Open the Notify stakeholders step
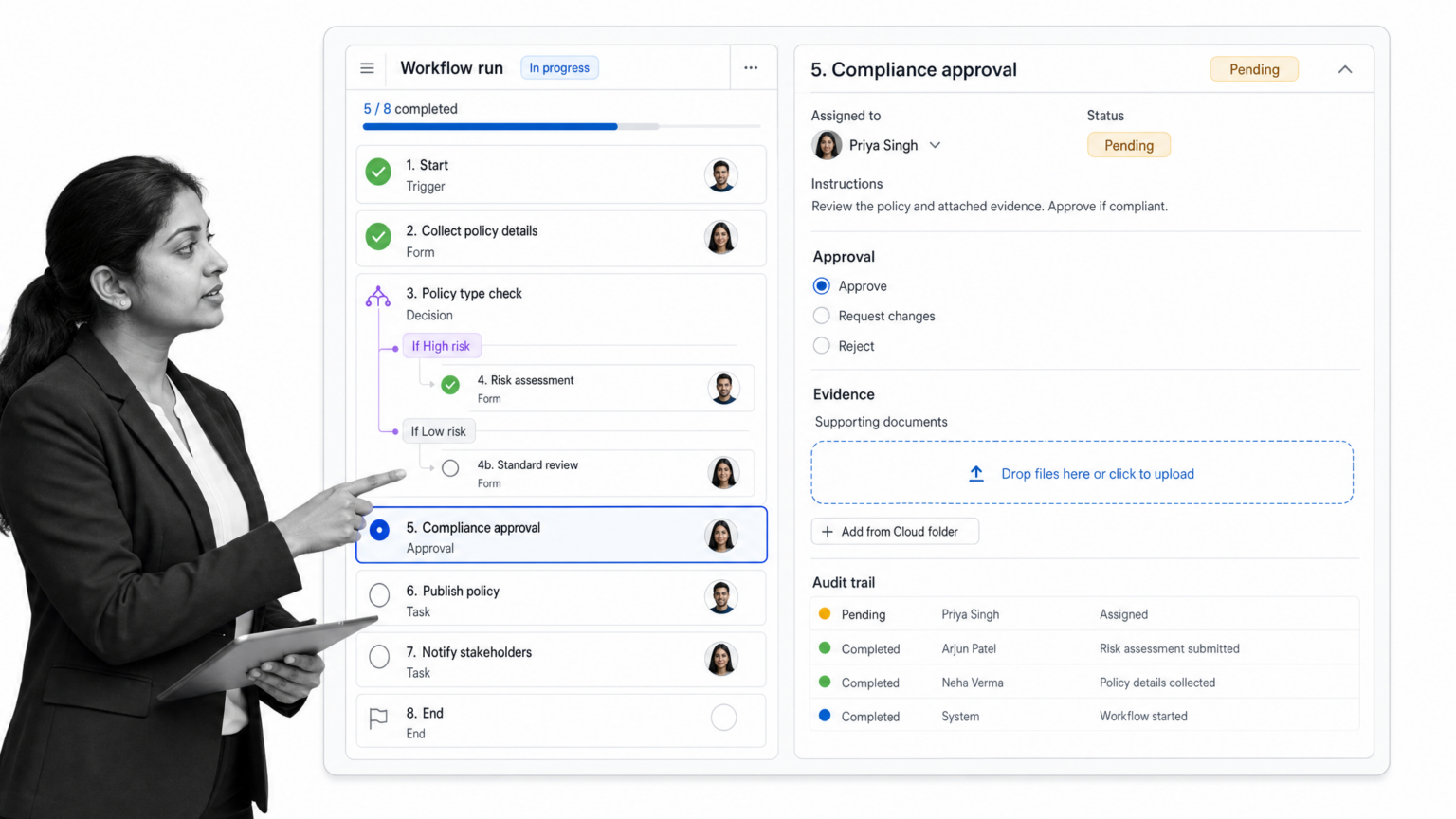The width and height of the screenshot is (1456, 819). (x=561, y=659)
